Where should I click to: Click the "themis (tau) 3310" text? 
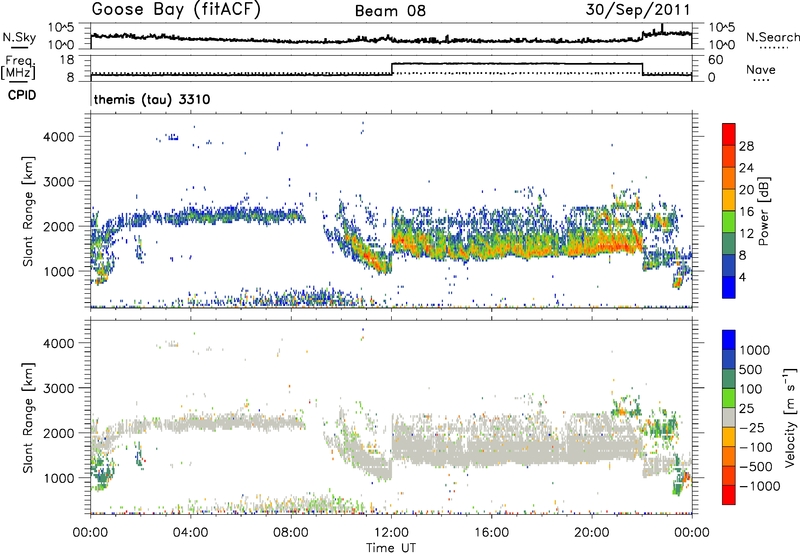[152, 99]
